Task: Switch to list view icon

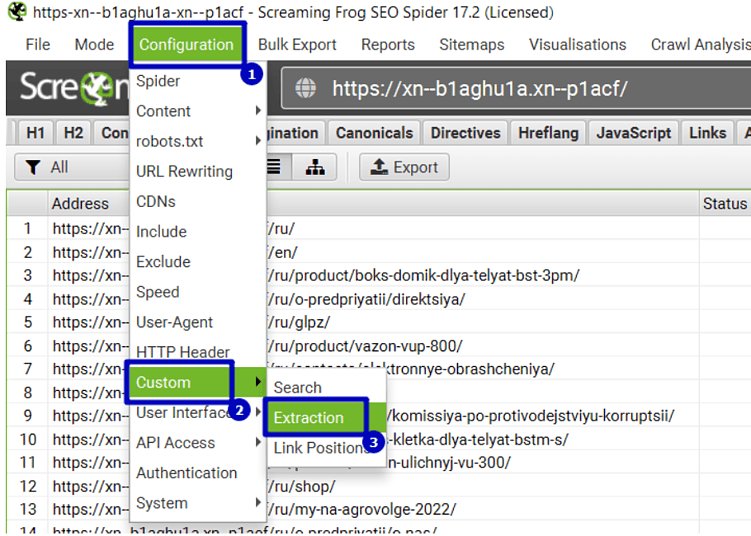Action: point(275,167)
